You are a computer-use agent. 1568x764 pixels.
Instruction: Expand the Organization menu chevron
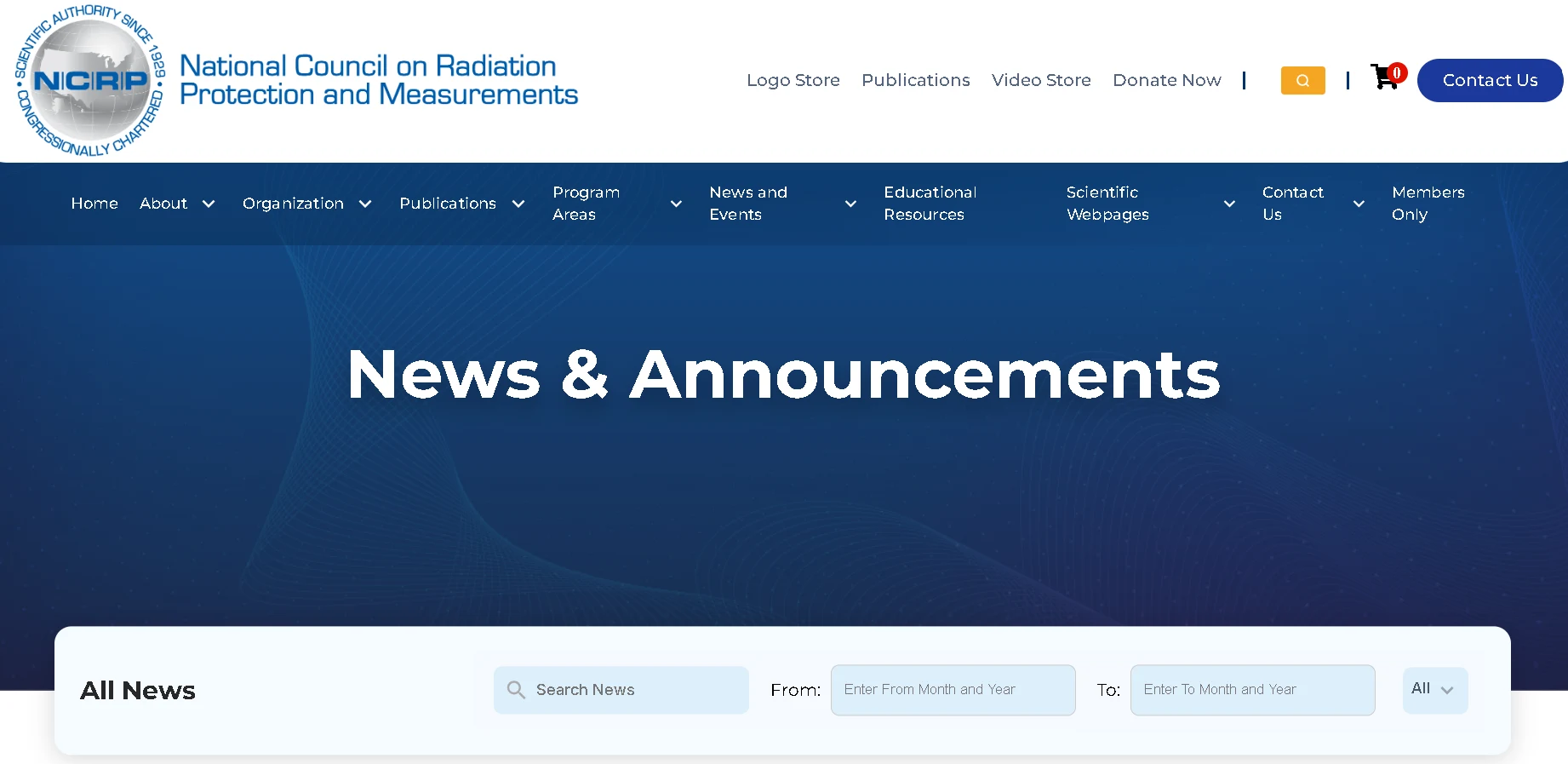(x=365, y=204)
